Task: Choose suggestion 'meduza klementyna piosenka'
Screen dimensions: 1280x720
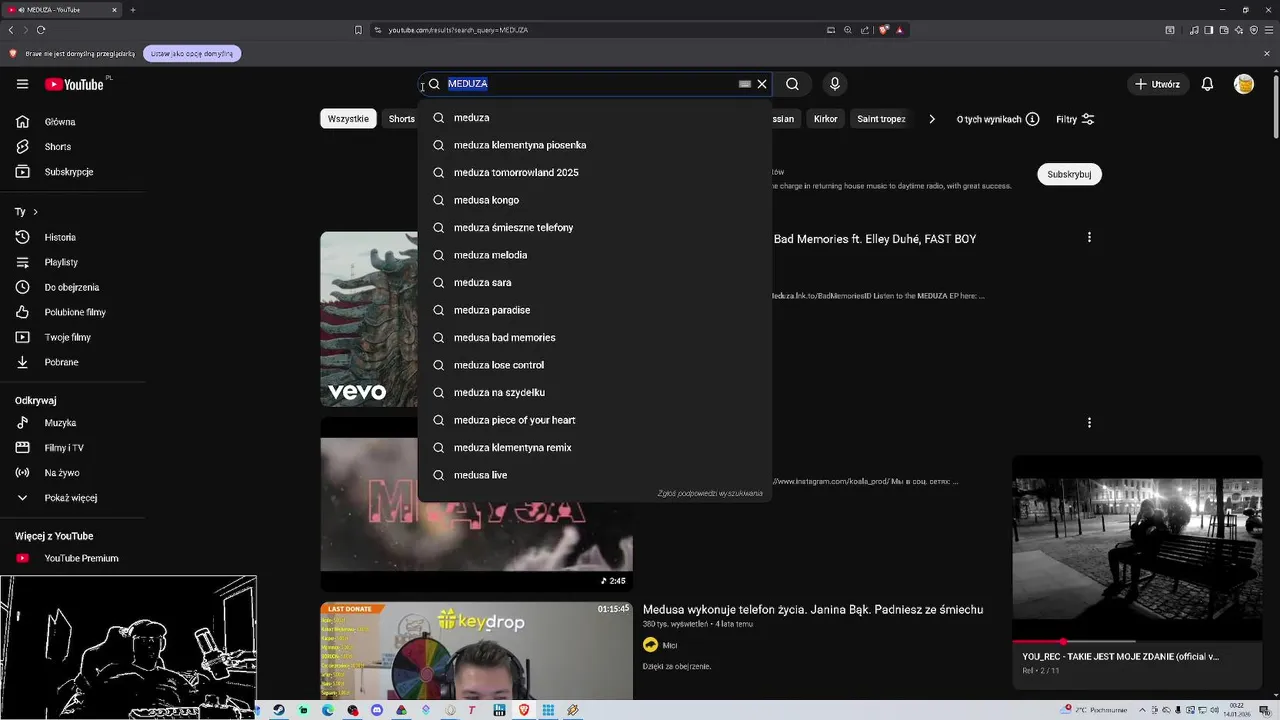Action: point(595,145)
